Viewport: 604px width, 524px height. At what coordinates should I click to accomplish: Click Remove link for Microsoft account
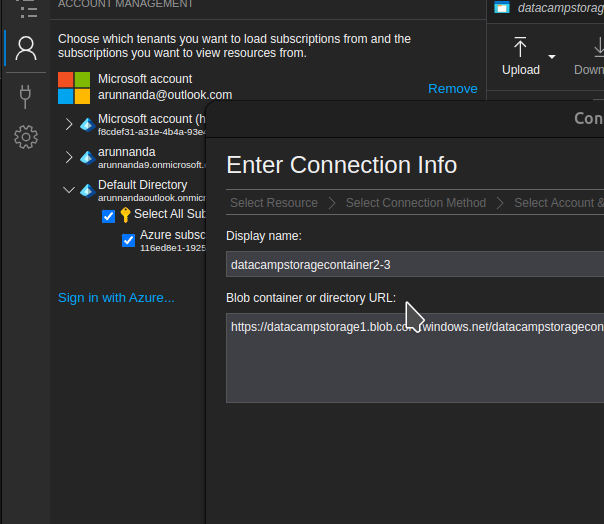point(452,88)
